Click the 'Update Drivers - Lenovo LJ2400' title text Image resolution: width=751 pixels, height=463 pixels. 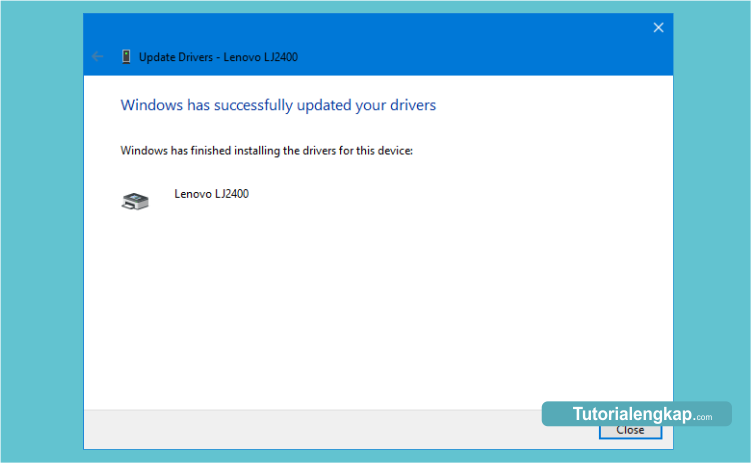pyautogui.click(x=218, y=57)
